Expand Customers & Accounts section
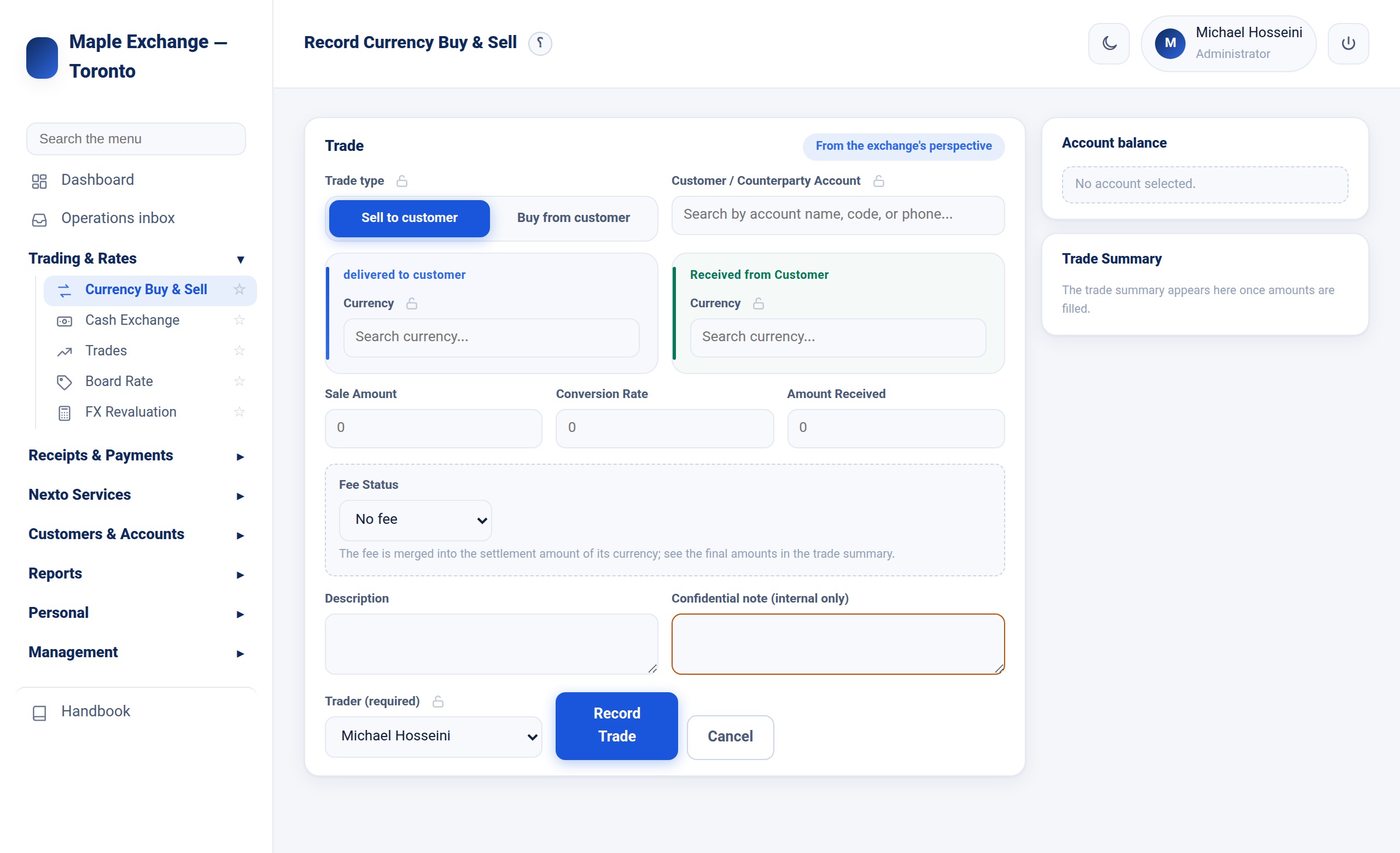This screenshot has width=1400, height=853. [136, 534]
